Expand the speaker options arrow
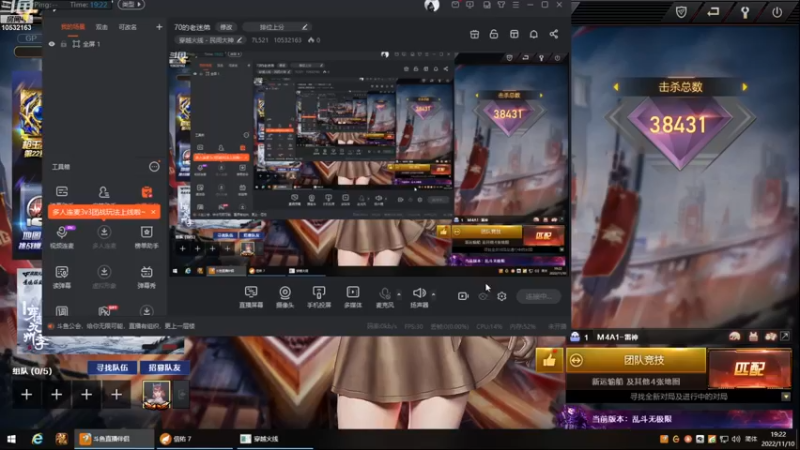800x450 pixels. [433, 294]
